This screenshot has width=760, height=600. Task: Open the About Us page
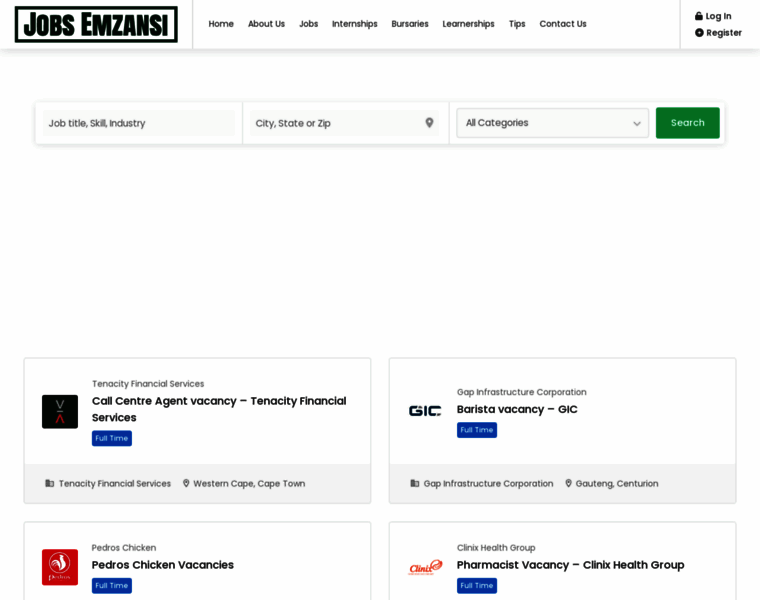[266, 24]
